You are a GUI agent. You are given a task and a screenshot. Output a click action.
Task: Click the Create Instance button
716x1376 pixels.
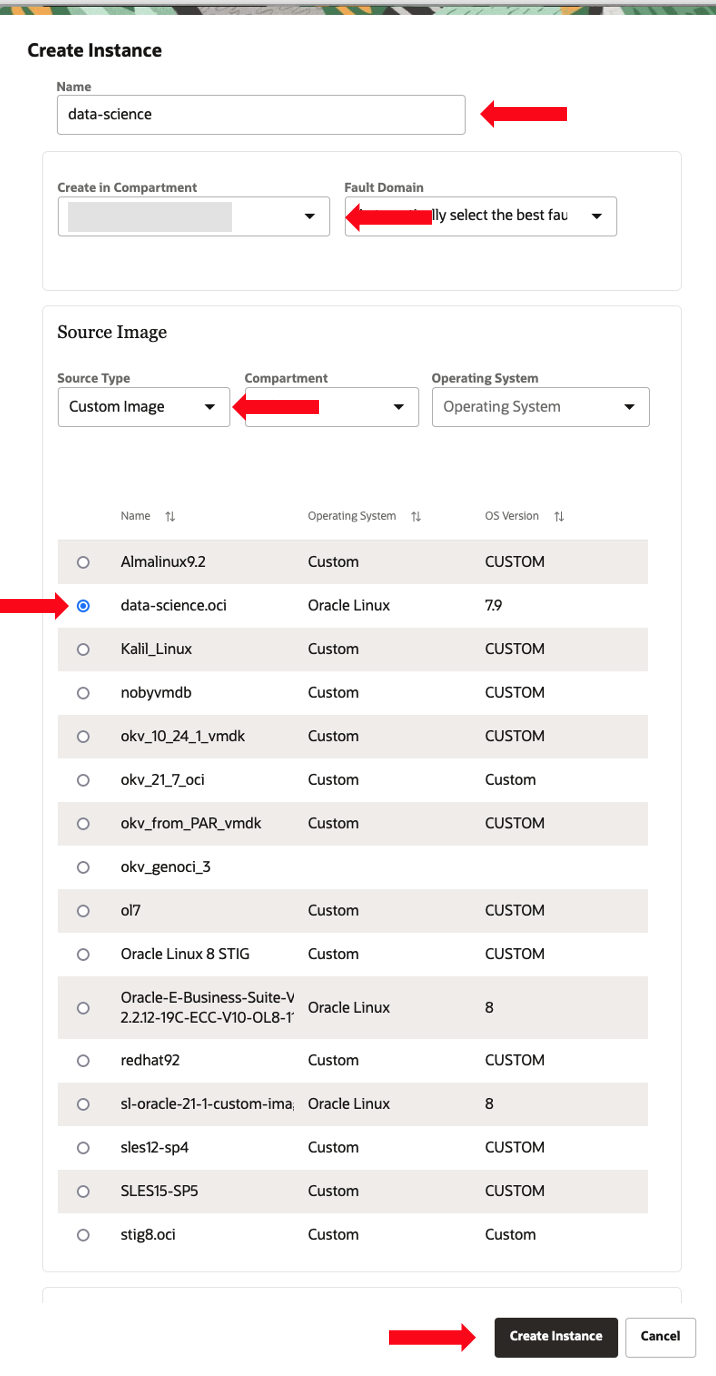tap(555, 1337)
